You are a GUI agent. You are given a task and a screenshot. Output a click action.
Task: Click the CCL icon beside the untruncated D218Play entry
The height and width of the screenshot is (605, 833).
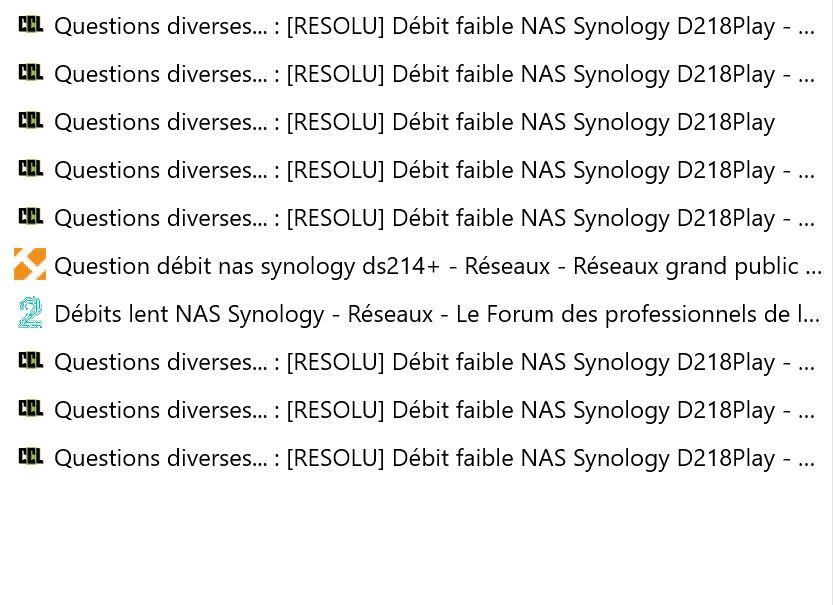pyautogui.click(x=30, y=120)
